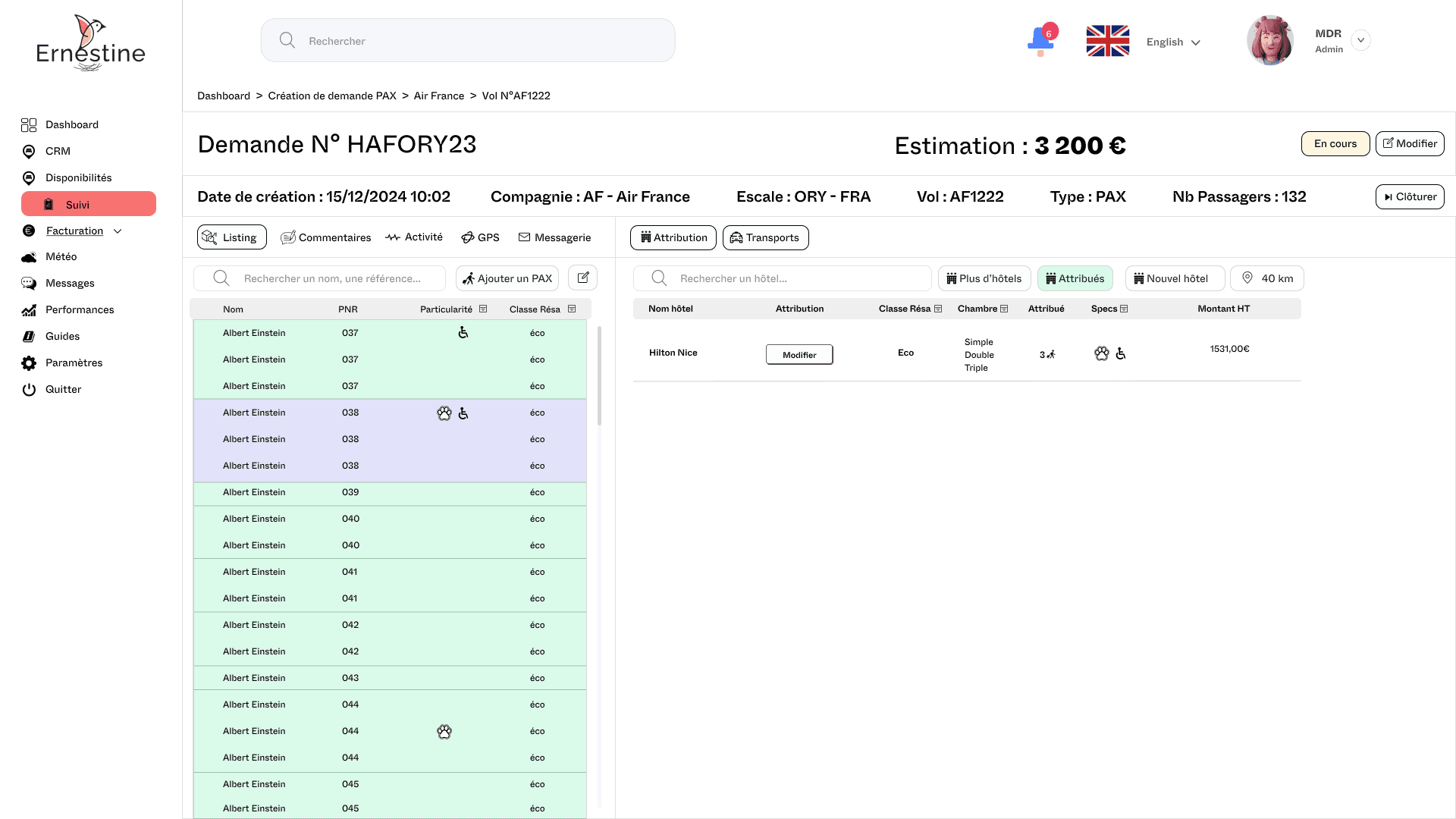Open Paramètres gear in sidebar
The height and width of the screenshot is (819, 1456).
click(x=29, y=363)
